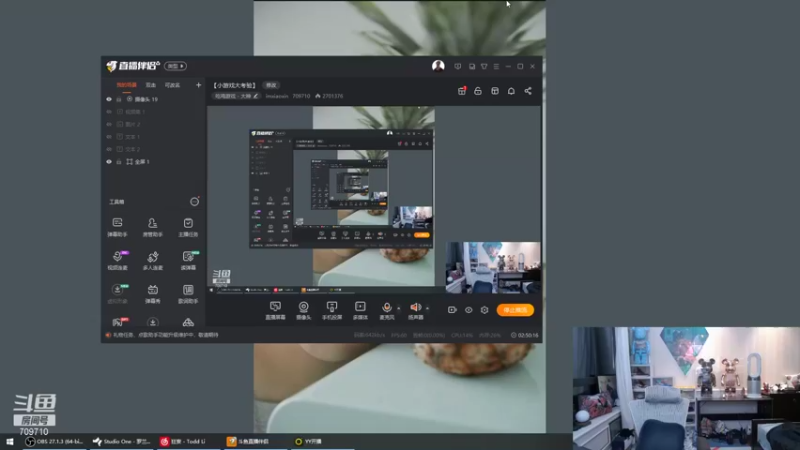Expand the speaker volume arrow
Screen dimensions: 800x450
click(428, 308)
